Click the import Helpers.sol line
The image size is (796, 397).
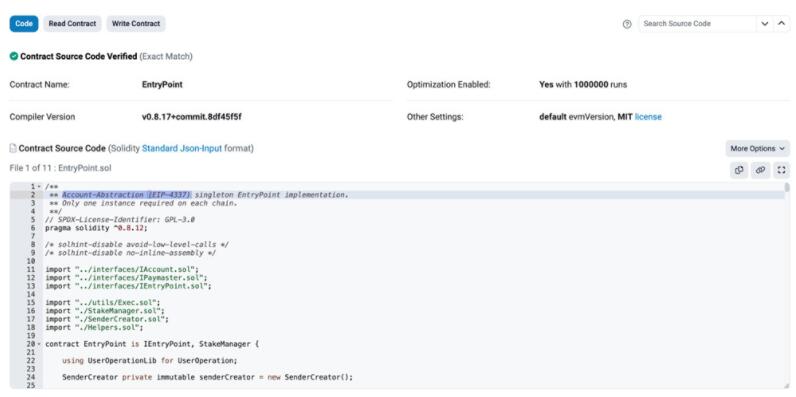pos(94,327)
